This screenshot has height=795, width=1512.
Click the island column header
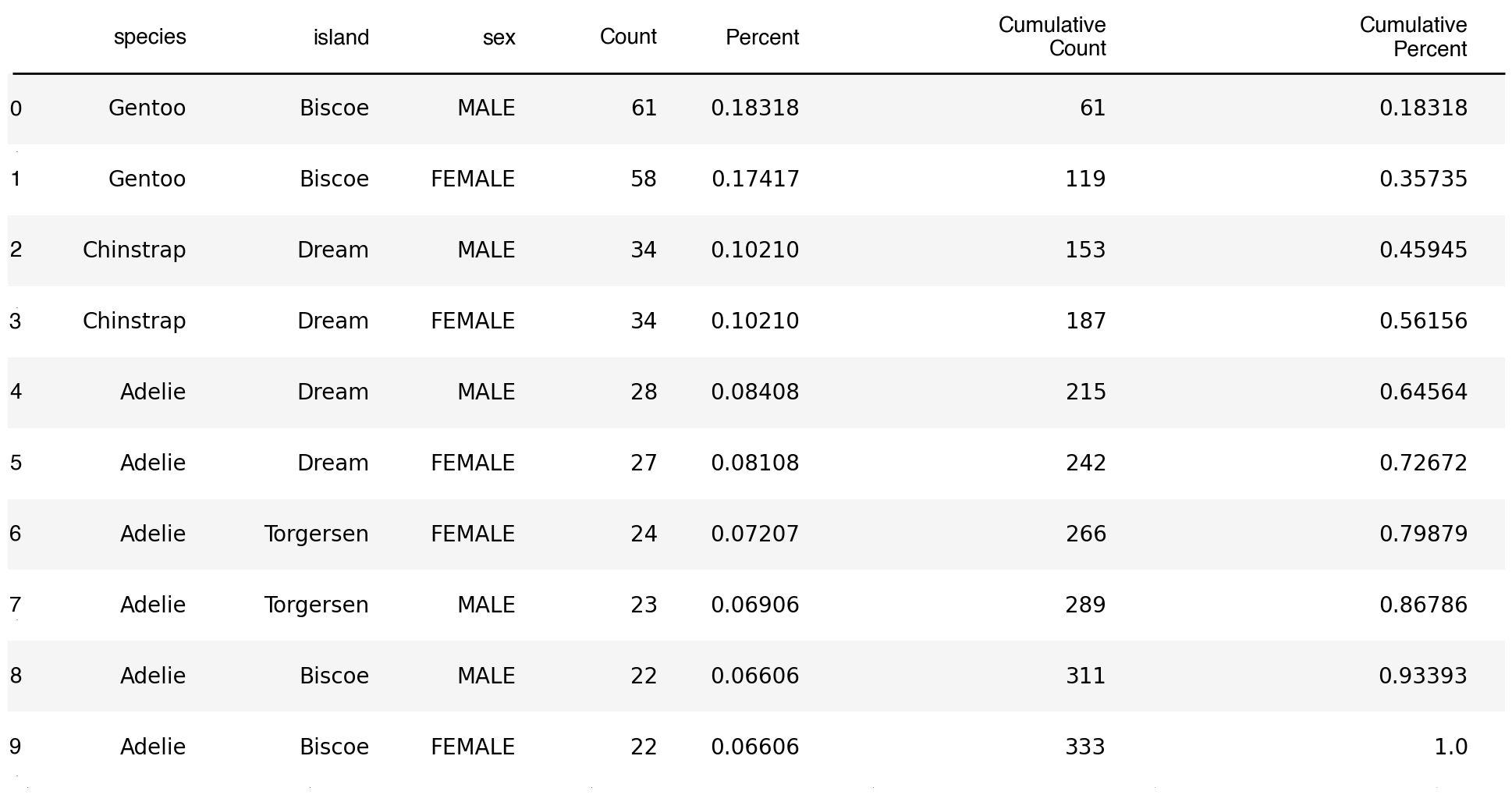pos(341,37)
